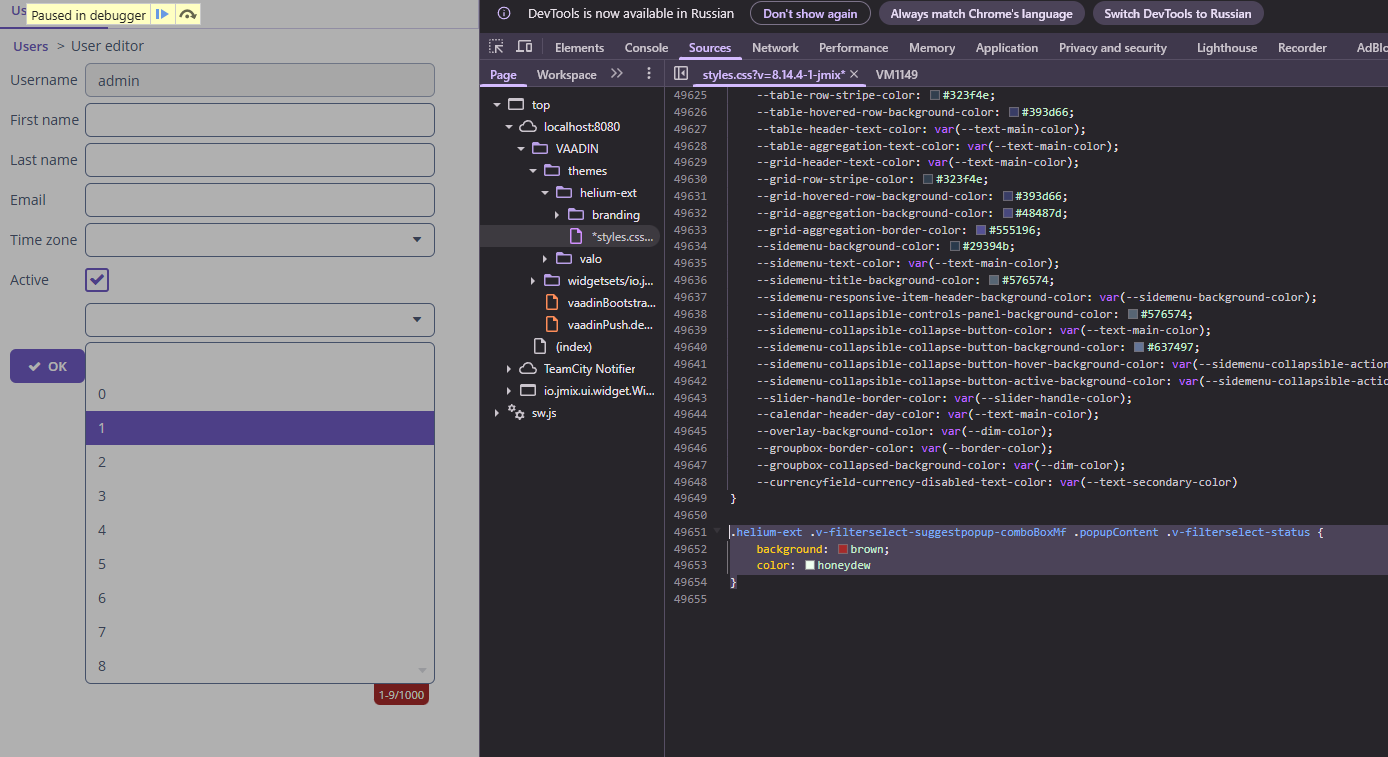Hide the navigator sidebar icon
The image size is (1388, 757).
(x=681, y=74)
